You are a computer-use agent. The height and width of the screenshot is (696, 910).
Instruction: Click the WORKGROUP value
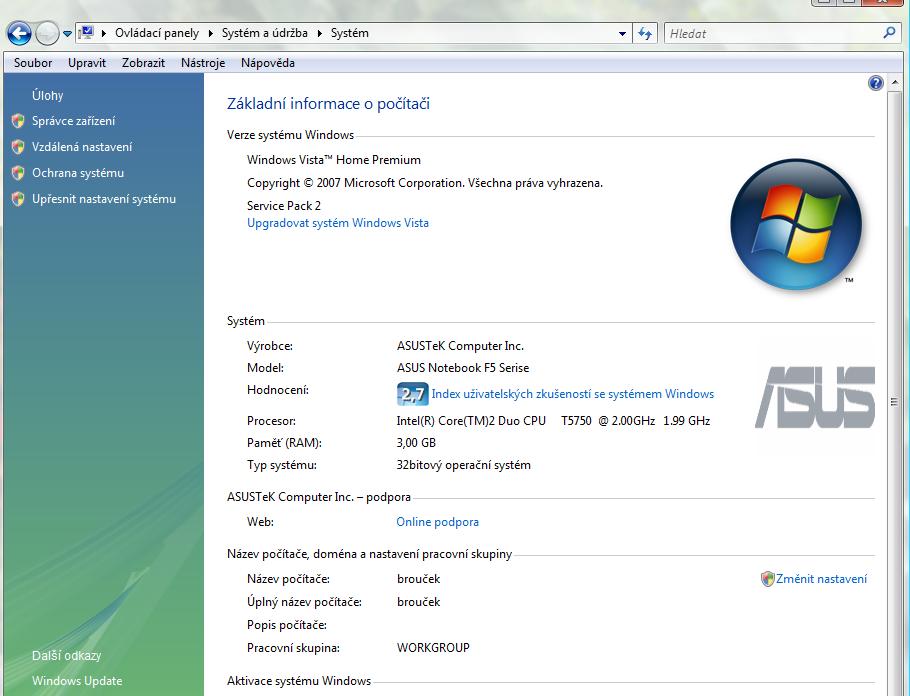(x=433, y=648)
